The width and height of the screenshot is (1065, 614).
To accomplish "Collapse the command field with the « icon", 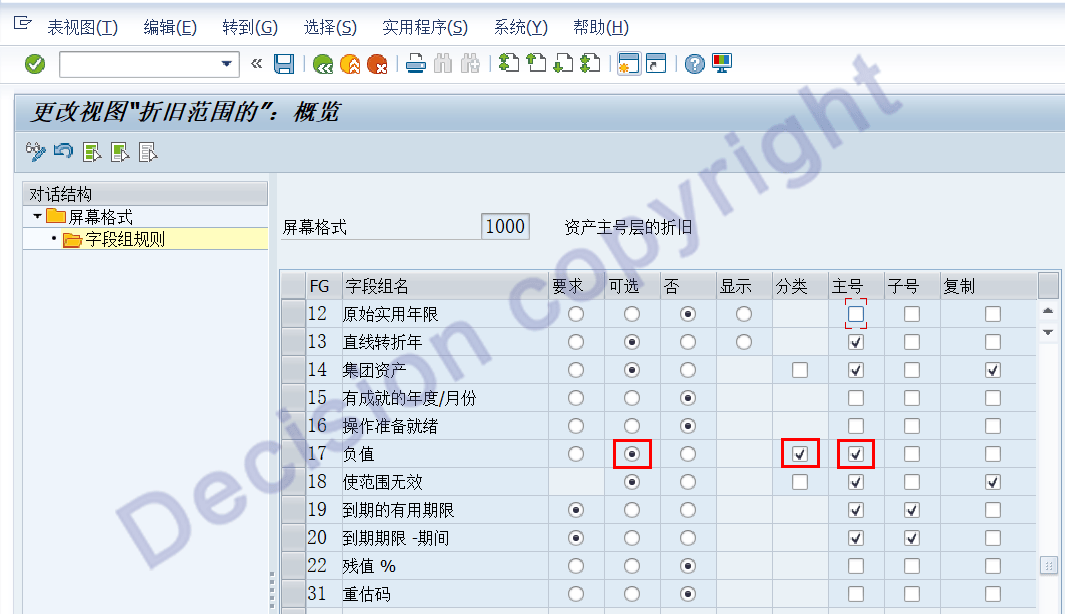I will 256,64.
